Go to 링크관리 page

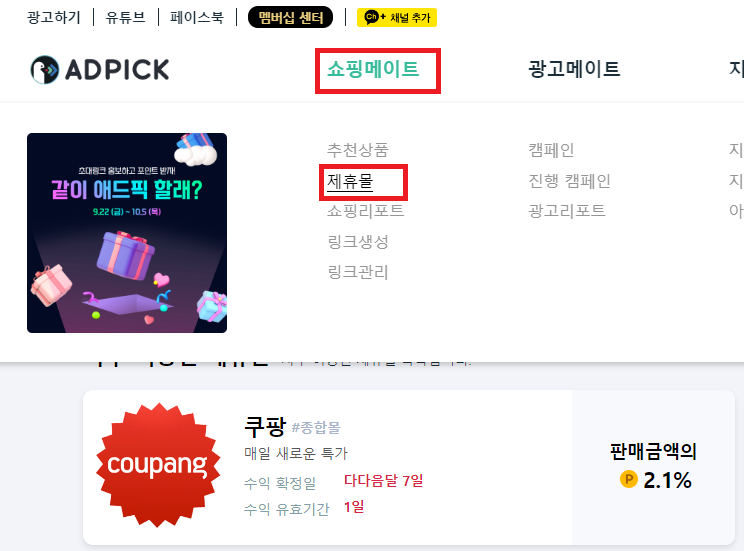point(358,272)
